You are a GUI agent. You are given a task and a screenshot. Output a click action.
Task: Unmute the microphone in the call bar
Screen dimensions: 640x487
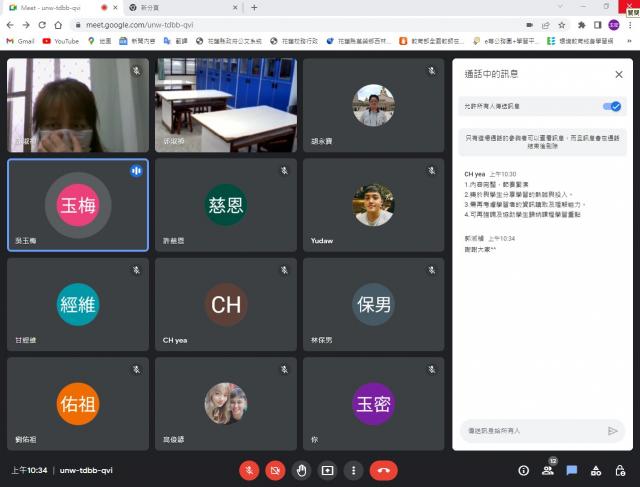[x=249, y=469]
